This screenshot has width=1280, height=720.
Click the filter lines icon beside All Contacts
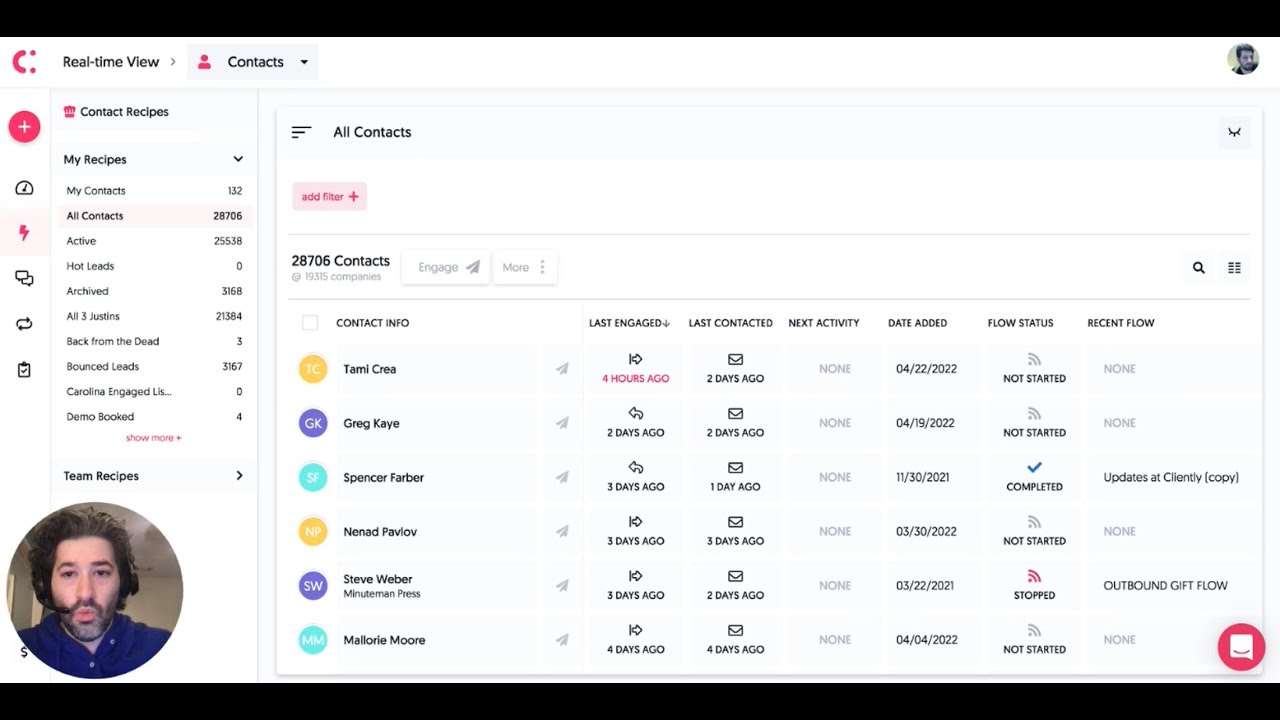tap(301, 132)
